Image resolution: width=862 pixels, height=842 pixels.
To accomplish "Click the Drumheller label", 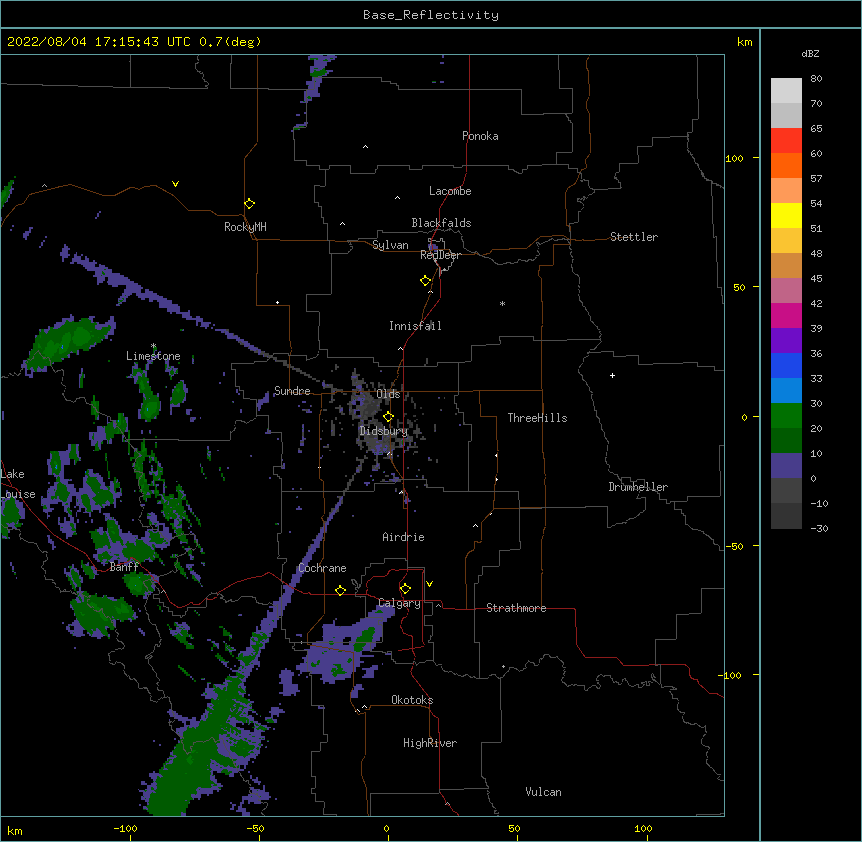I will (x=638, y=487).
